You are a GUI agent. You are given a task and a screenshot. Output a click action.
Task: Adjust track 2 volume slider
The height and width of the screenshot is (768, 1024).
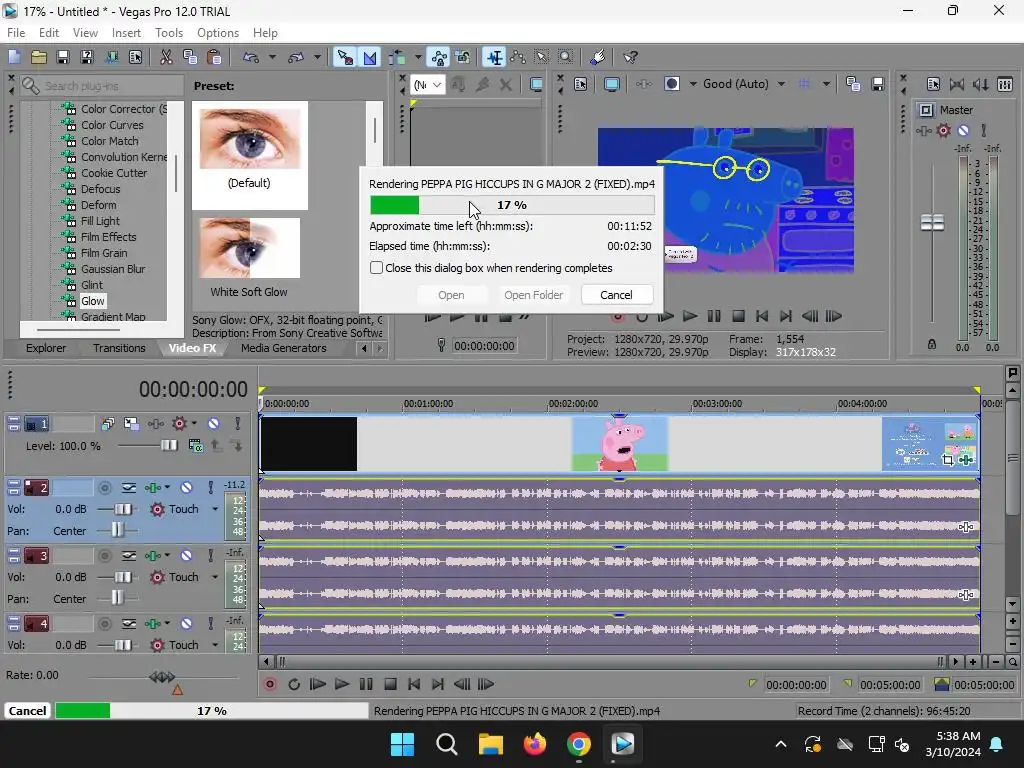pos(123,509)
